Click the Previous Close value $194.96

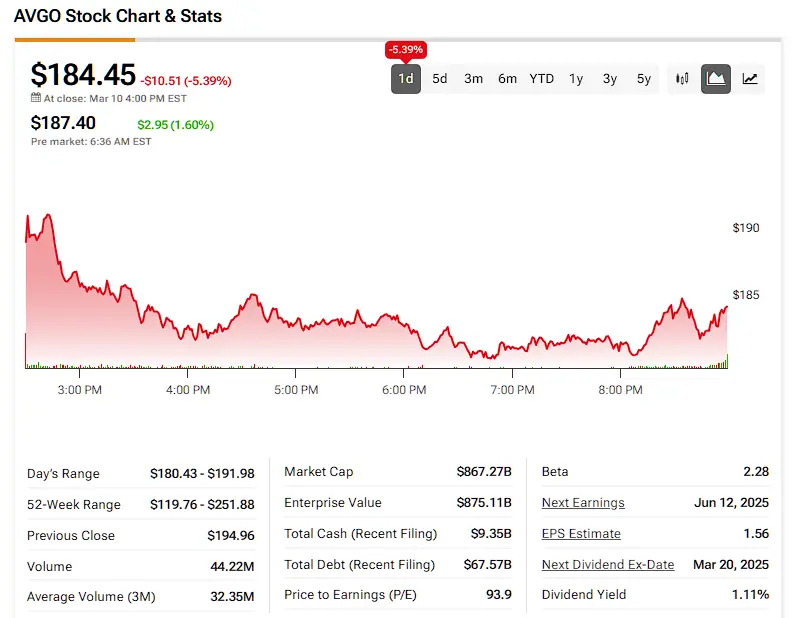[231, 535]
